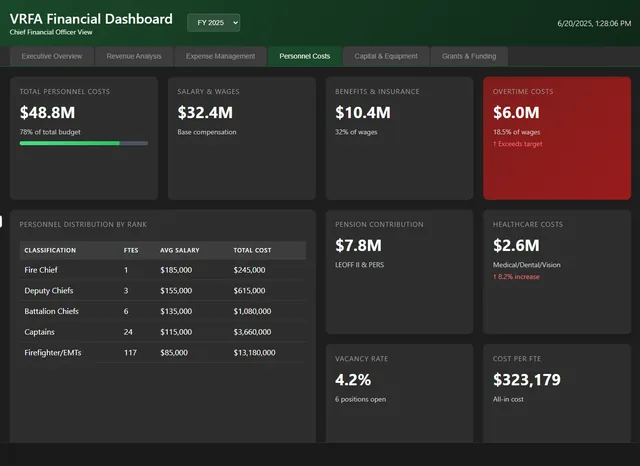Click the $1,080,000 Battalion Chiefs total cost
Viewport: 640px width, 466px height.
click(252, 311)
